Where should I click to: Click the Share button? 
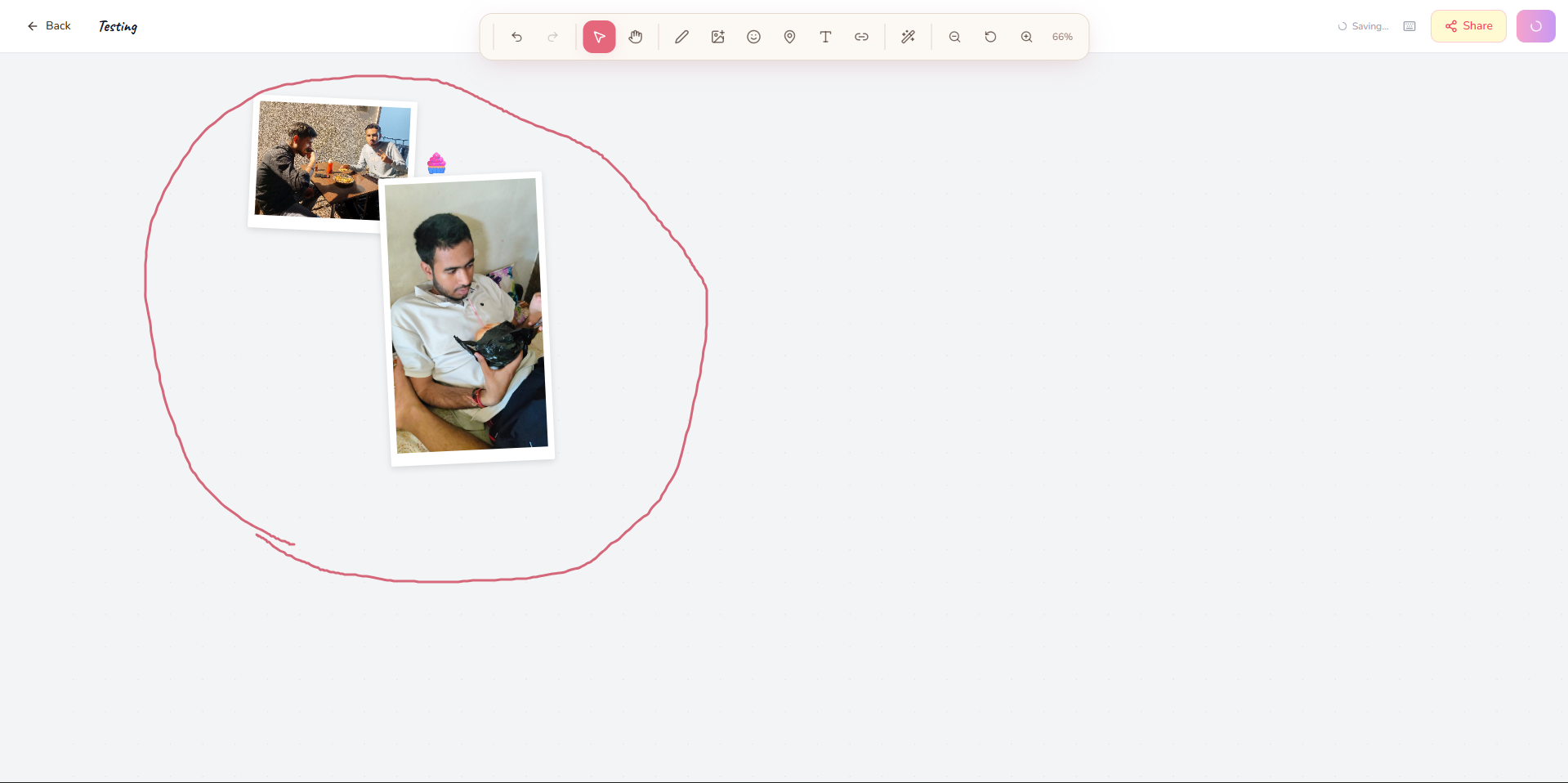1467,25
